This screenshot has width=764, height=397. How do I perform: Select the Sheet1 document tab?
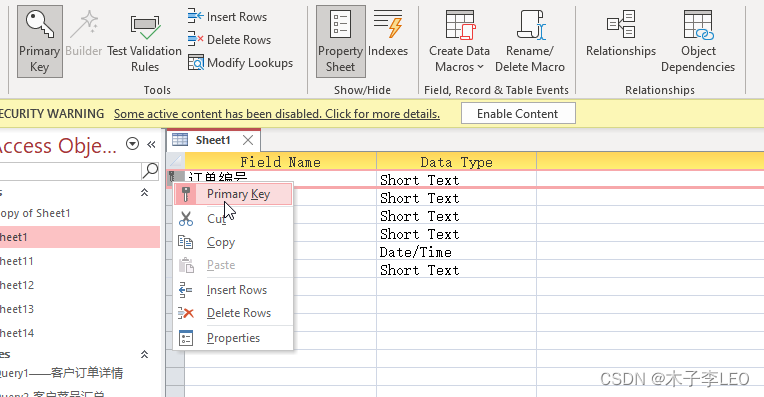213,140
